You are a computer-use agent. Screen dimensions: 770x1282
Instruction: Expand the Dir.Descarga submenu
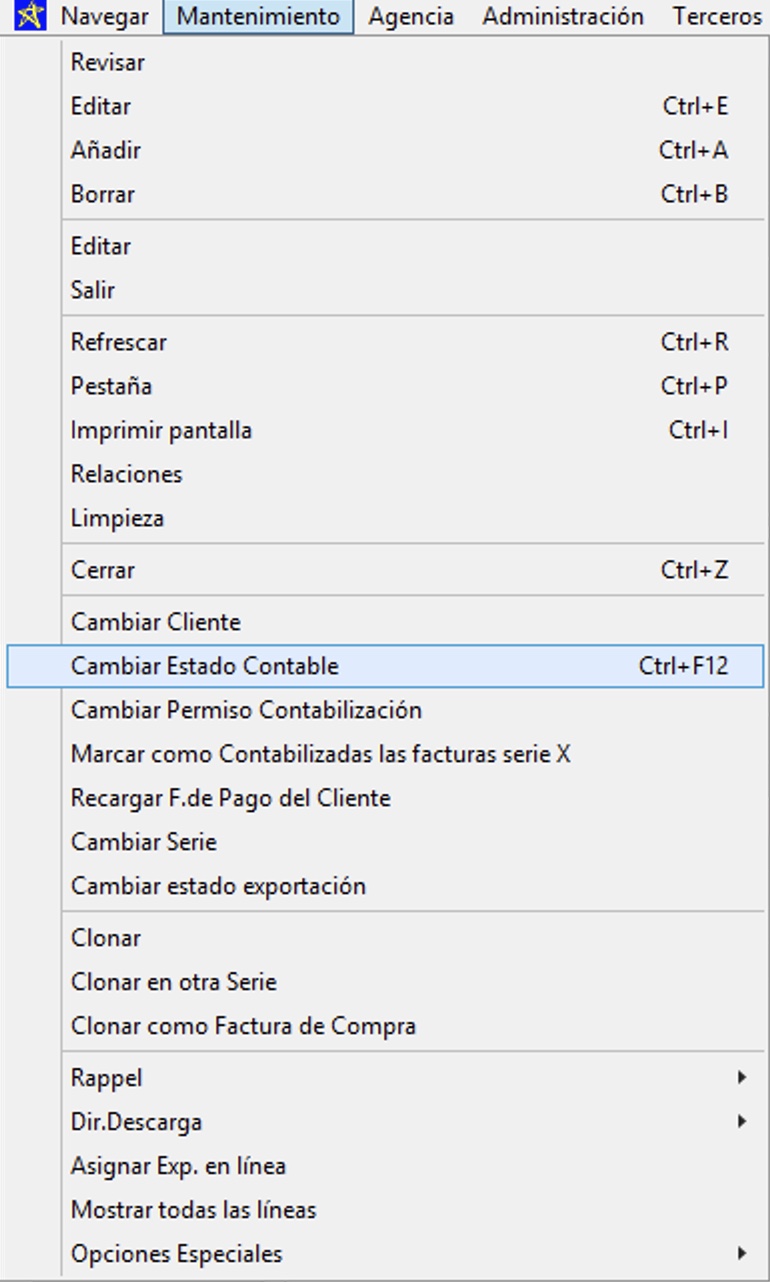pos(136,1122)
